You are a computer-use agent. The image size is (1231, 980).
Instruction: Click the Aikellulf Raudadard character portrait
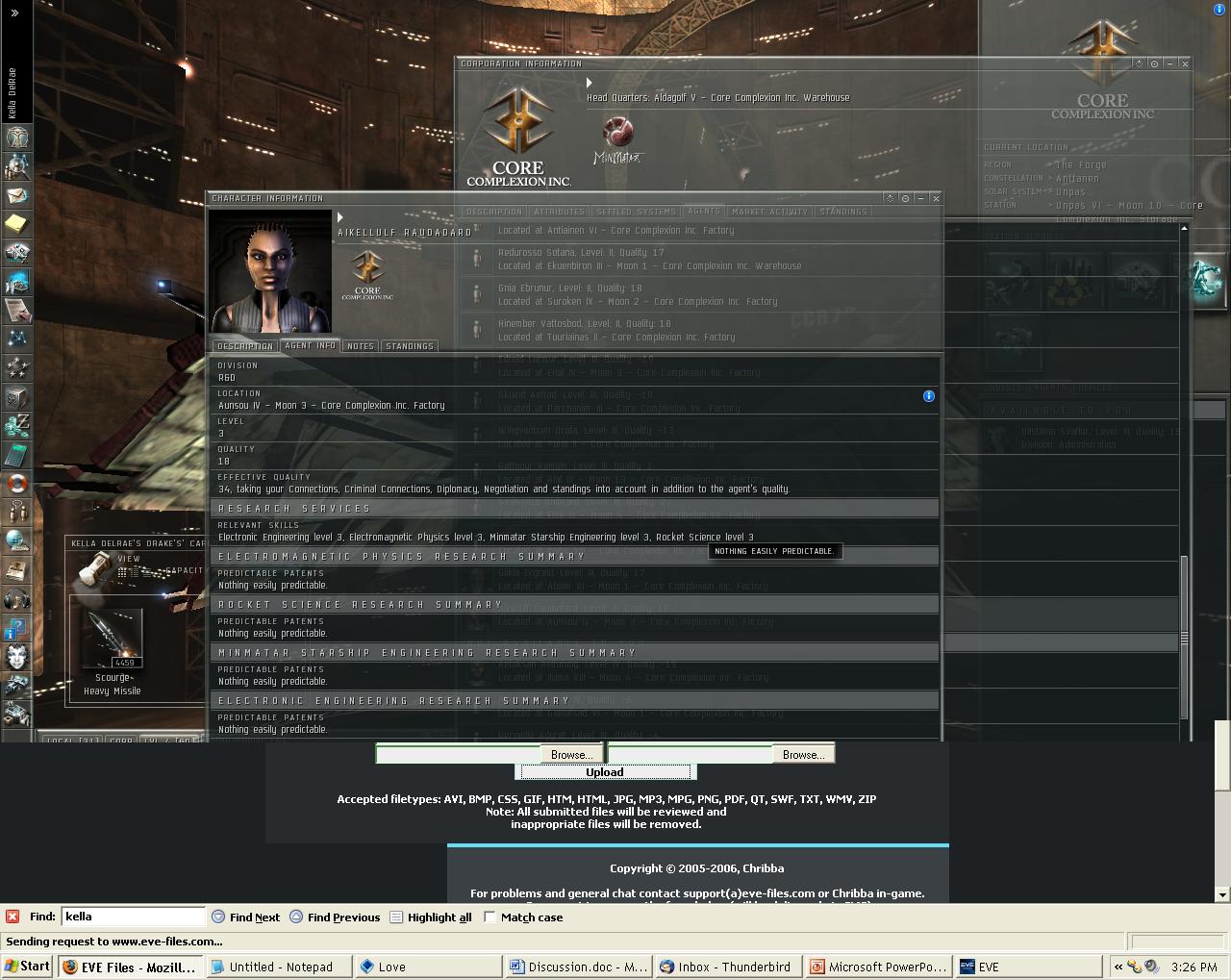tap(270, 272)
